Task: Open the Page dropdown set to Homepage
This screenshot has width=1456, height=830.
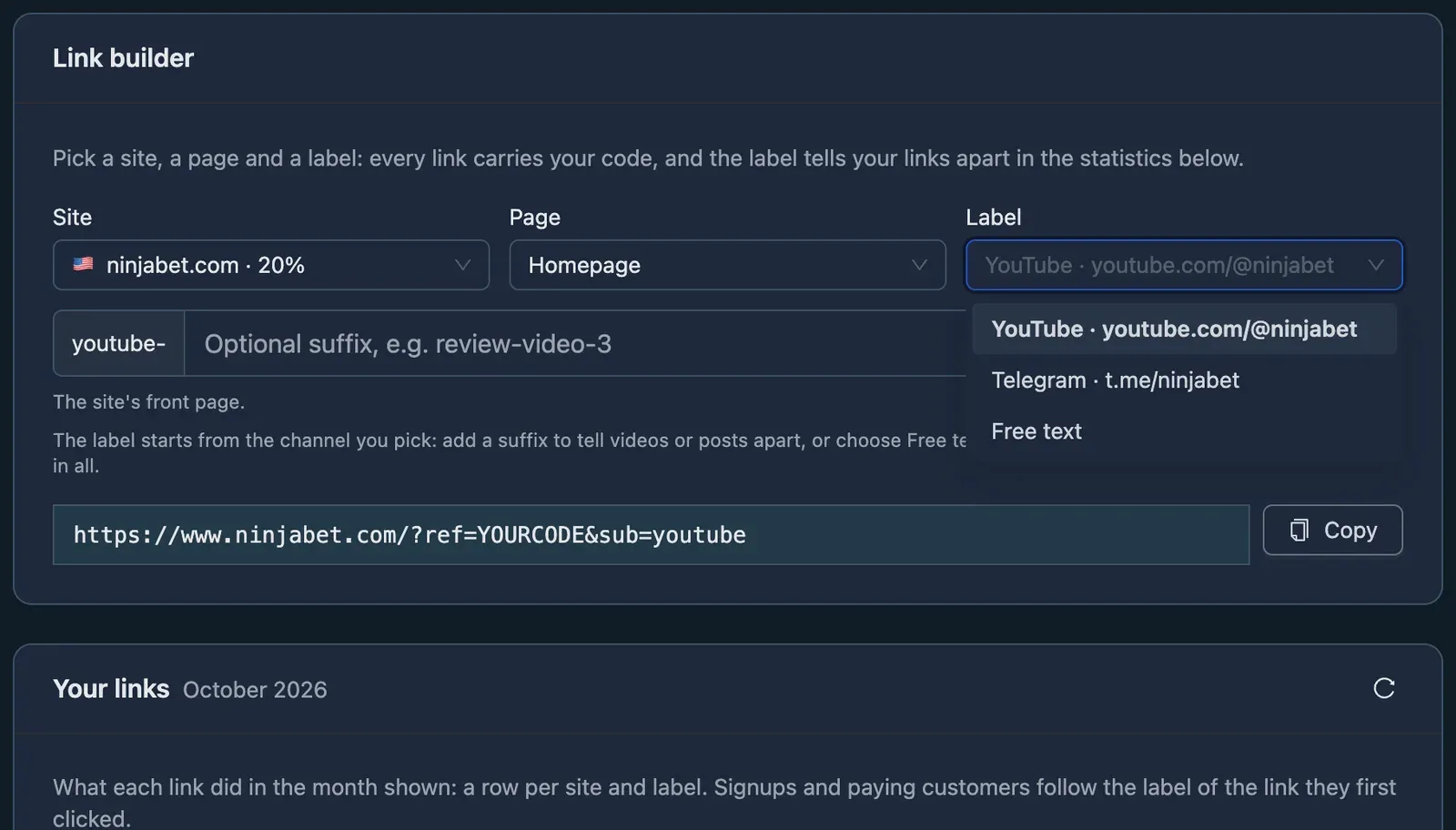Action: coord(727,265)
